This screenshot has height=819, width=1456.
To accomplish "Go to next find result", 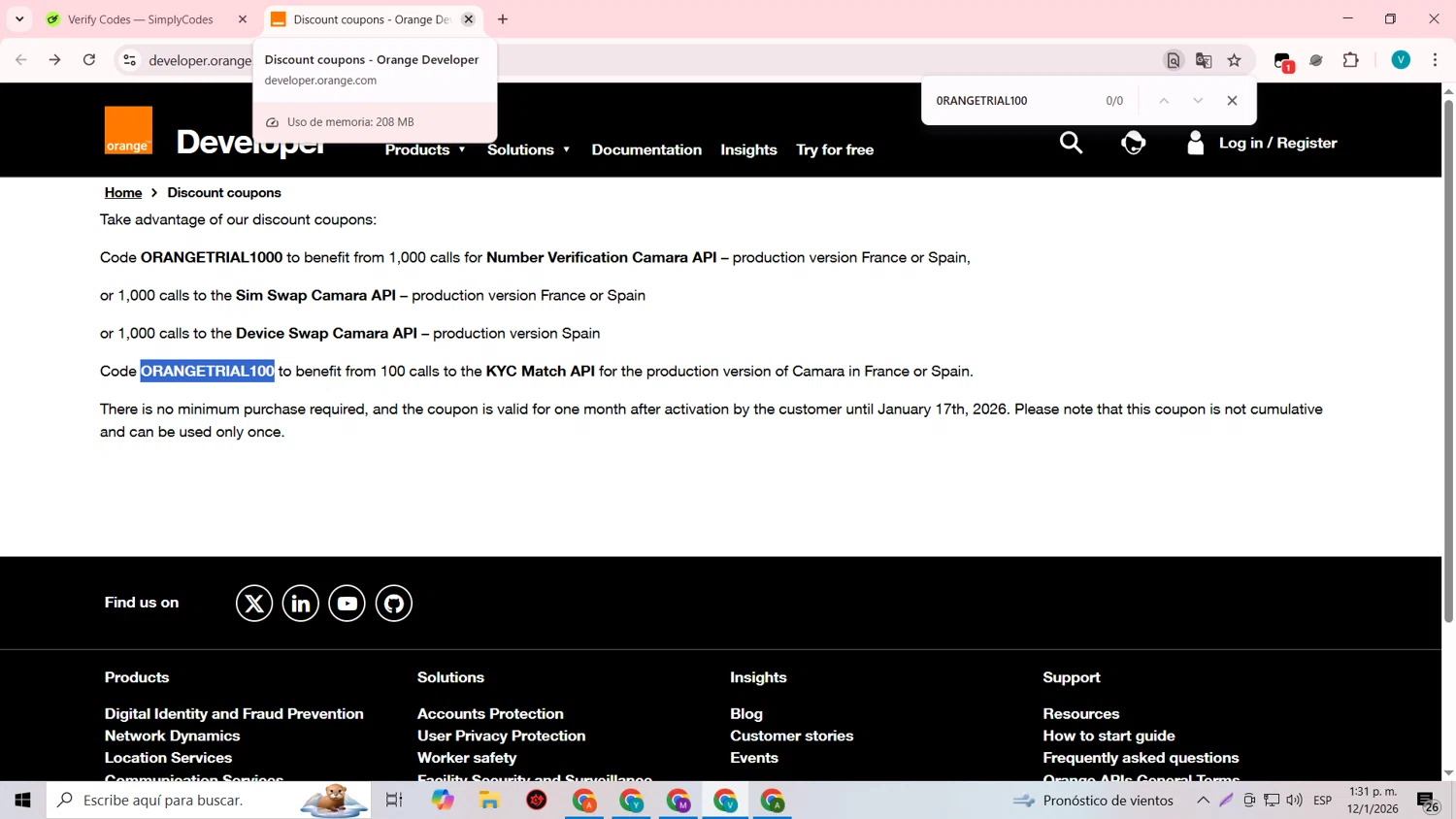I will tap(1198, 101).
